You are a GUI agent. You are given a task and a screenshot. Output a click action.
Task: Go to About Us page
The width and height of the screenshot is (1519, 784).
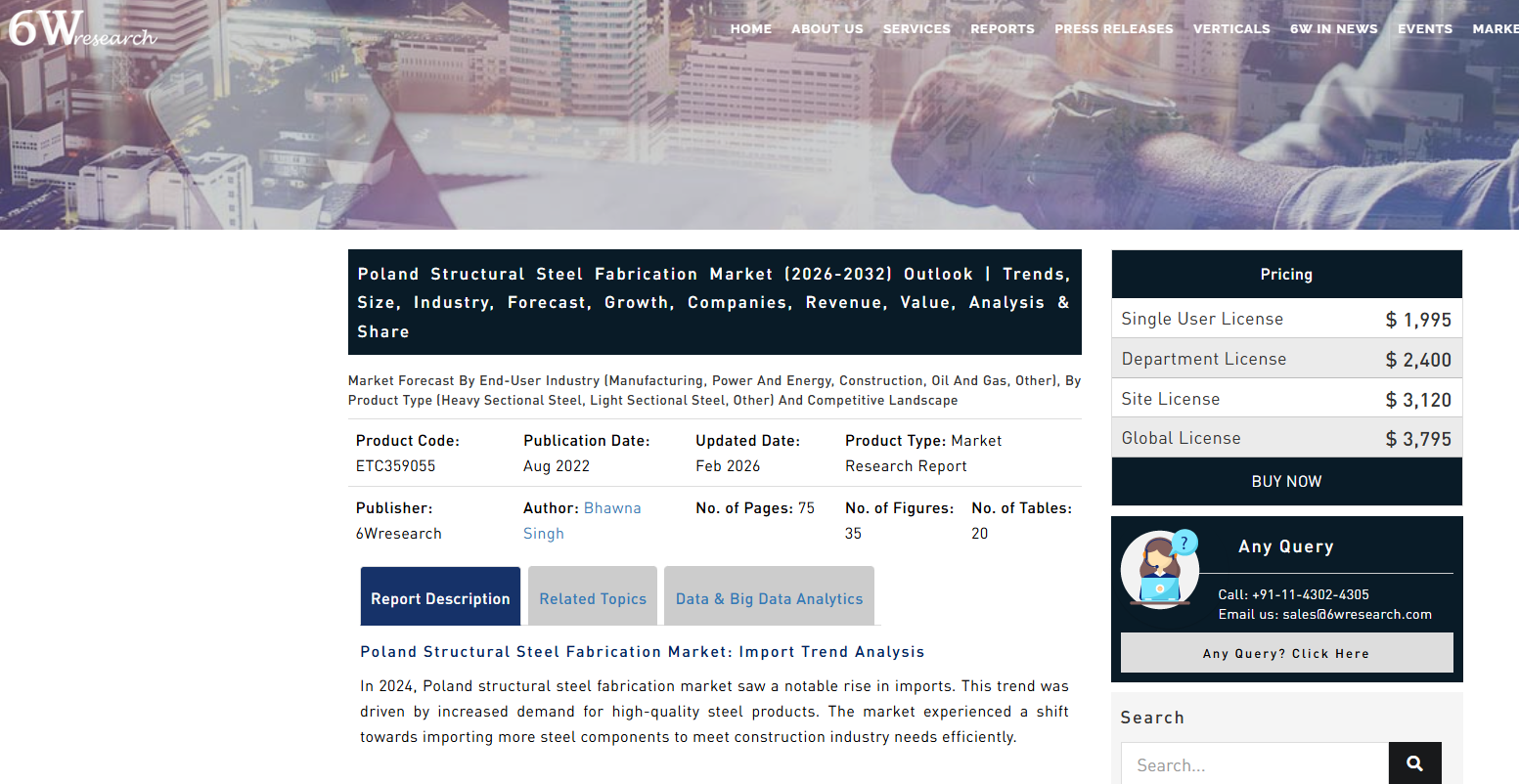827,29
